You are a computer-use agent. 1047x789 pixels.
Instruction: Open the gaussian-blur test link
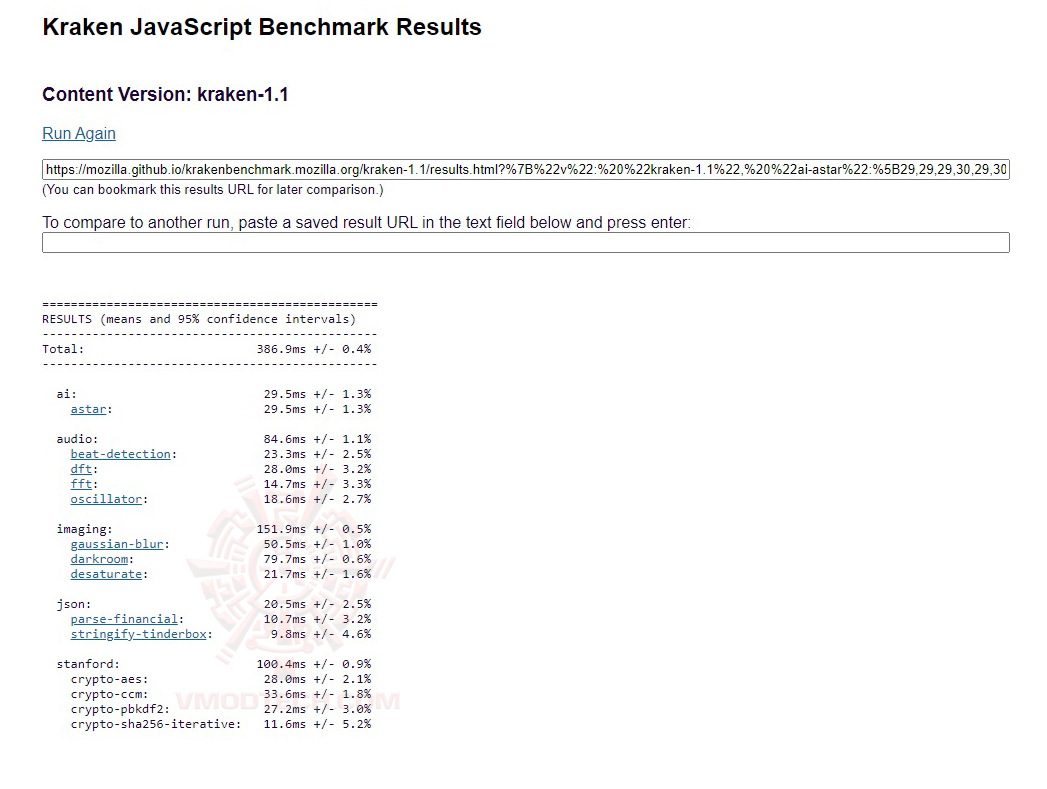point(117,544)
